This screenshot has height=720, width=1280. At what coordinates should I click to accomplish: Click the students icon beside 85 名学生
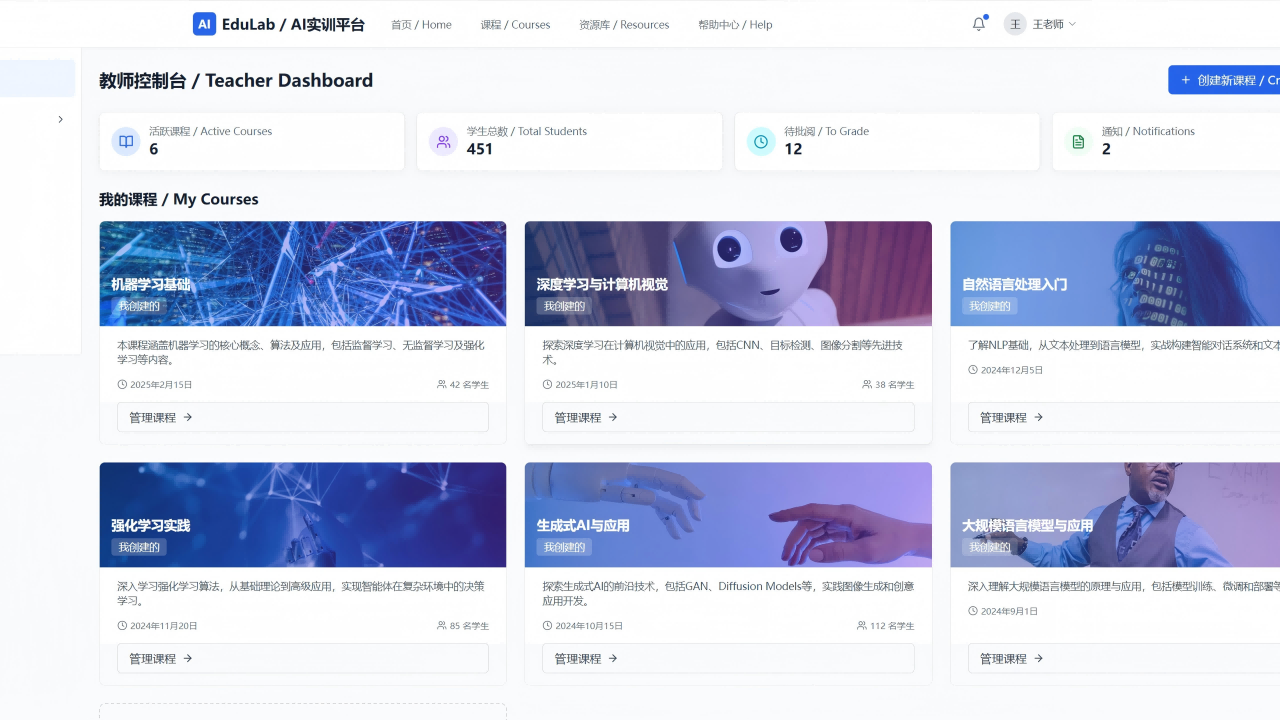(x=442, y=625)
